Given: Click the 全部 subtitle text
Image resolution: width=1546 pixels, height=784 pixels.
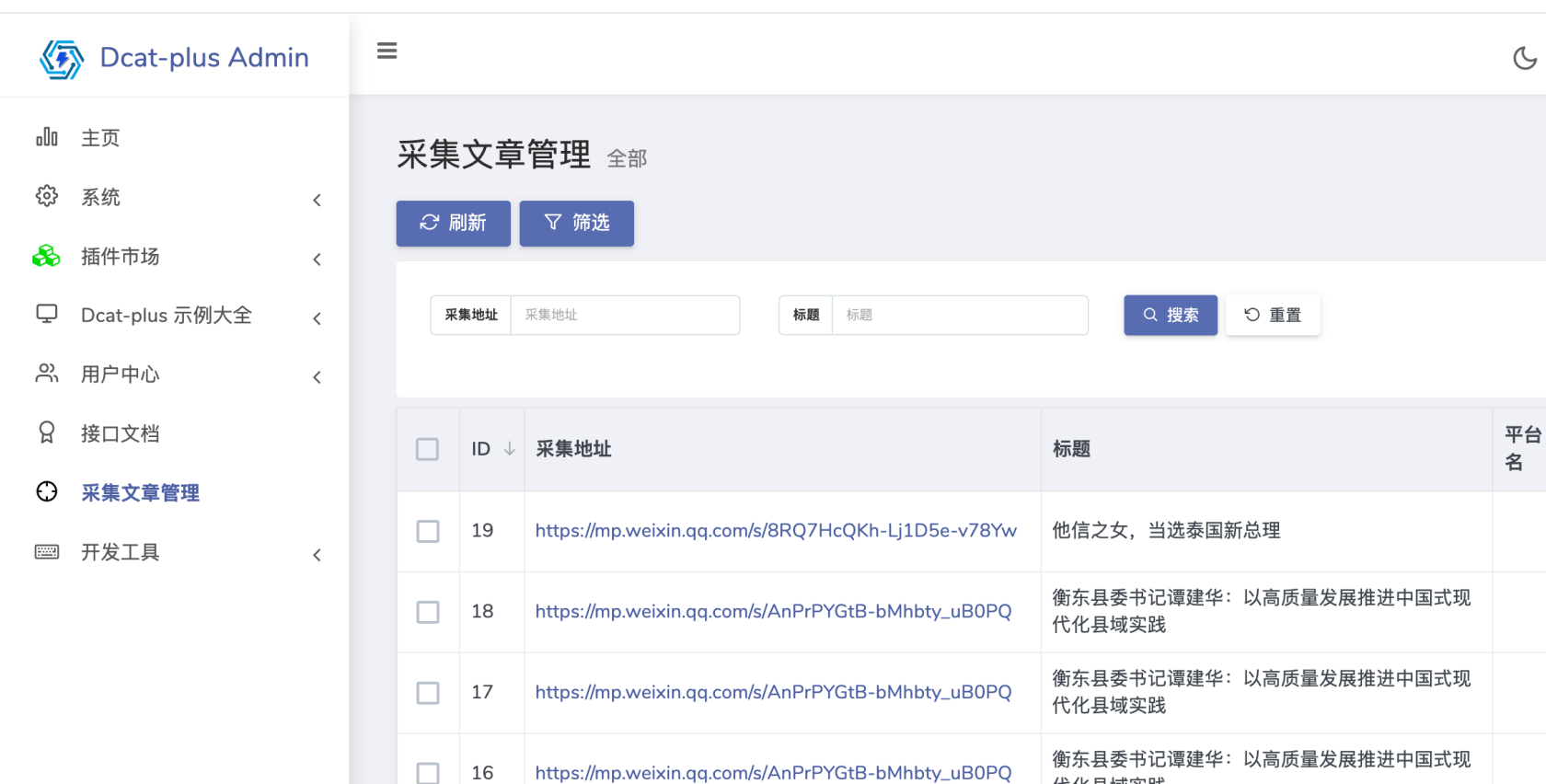Looking at the screenshot, I should (x=627, y=158).
